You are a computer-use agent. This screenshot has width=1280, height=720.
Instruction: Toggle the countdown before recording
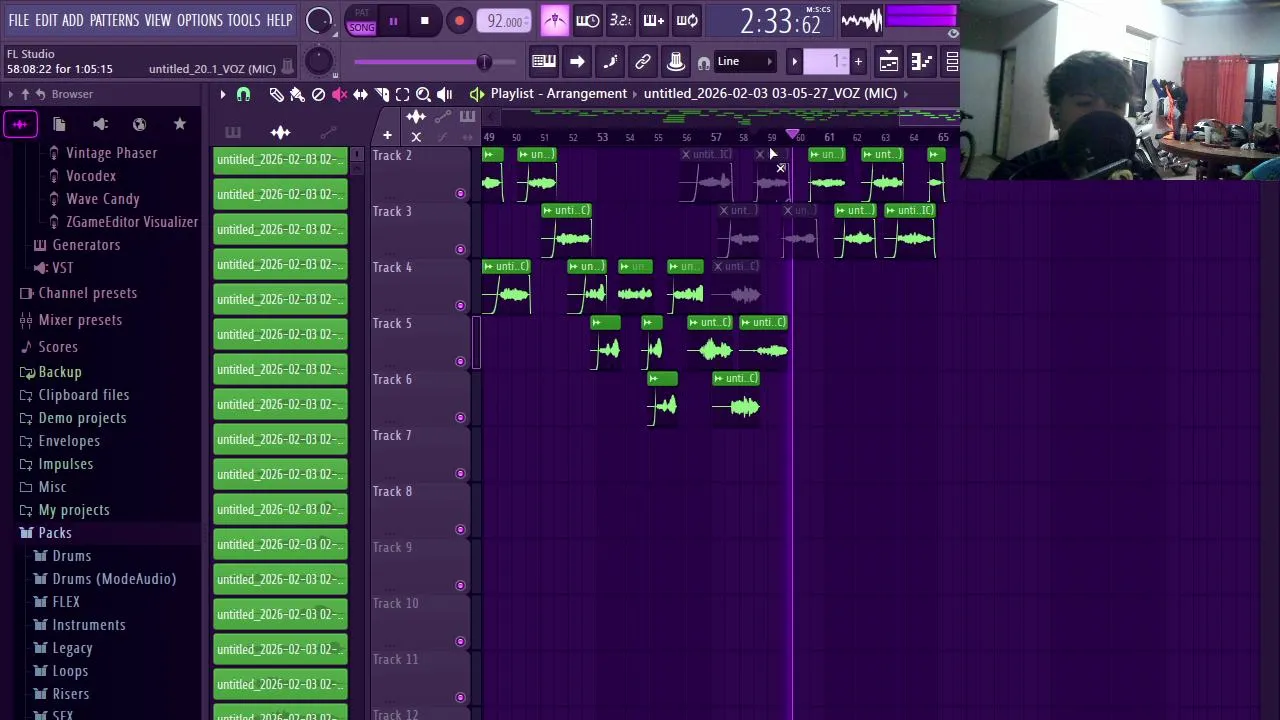click(x=620, y=20)
